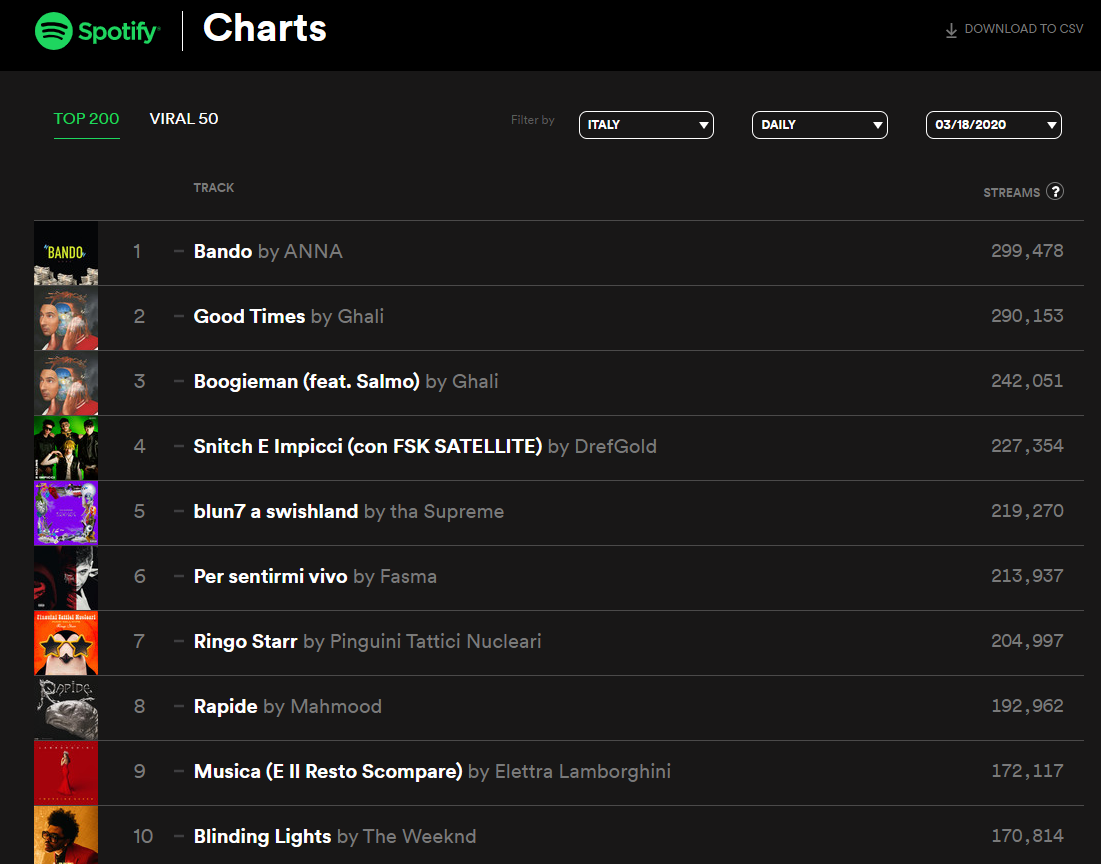
Task: Click the Rapide album cover image
Action: [x=66, y=708]
